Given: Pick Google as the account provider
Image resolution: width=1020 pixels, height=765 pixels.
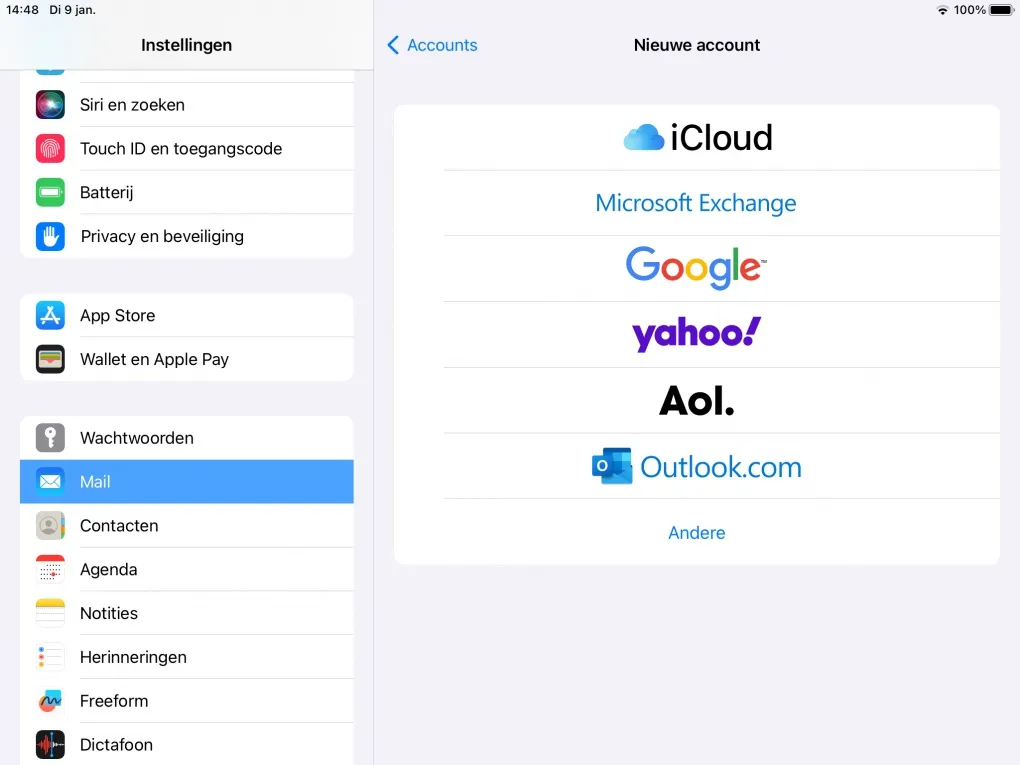Looking at the screenshot, I should pos(696,268).
